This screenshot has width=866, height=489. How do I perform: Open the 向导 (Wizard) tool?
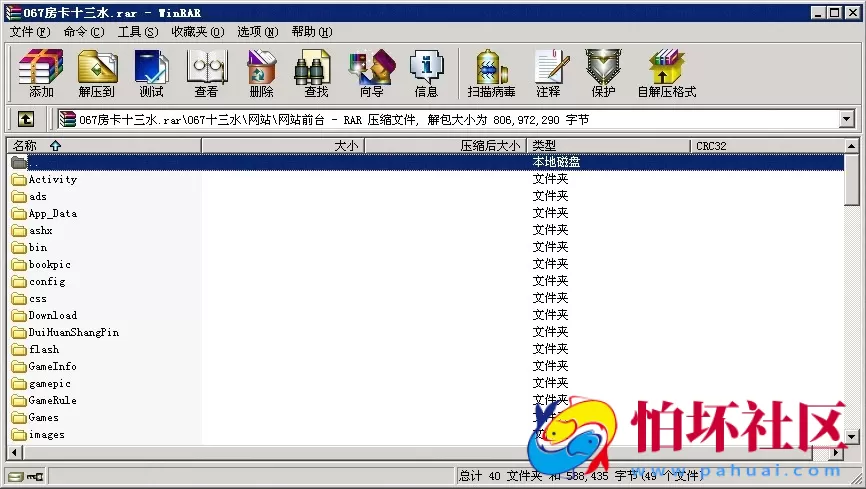(372, 73)
